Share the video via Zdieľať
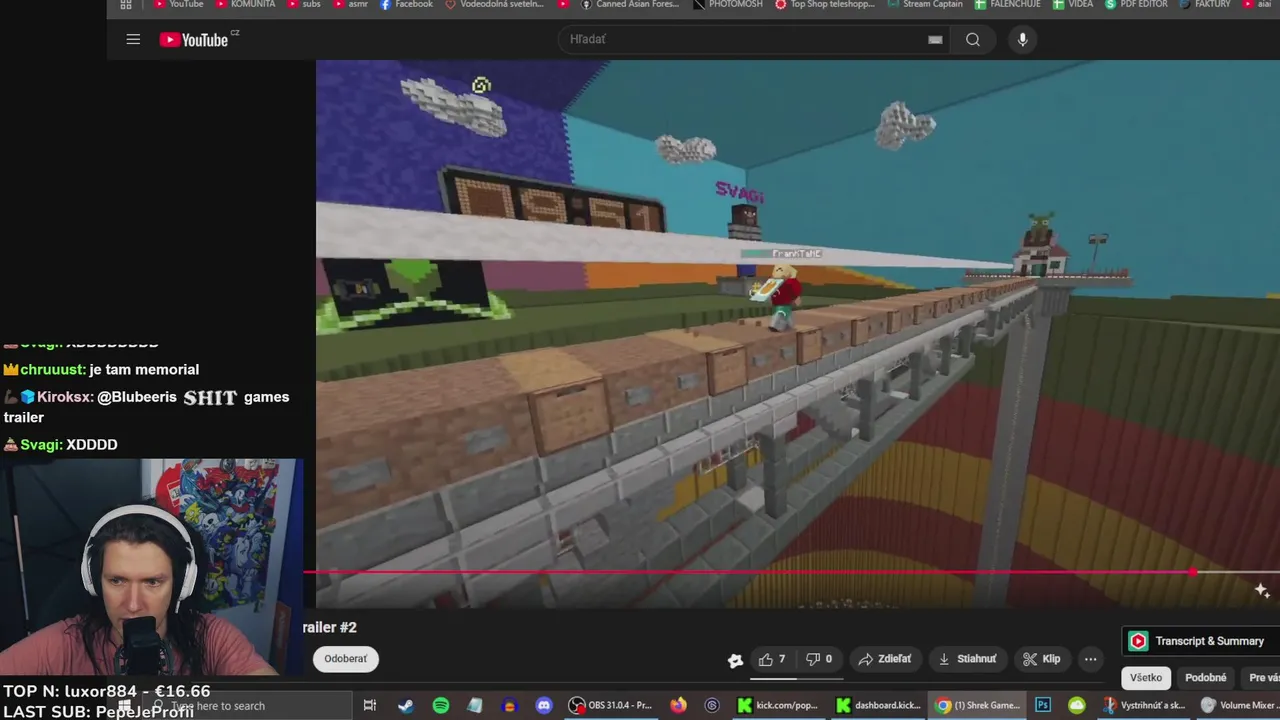Viewport: 1280px width, 720px height. click(885, 659)
